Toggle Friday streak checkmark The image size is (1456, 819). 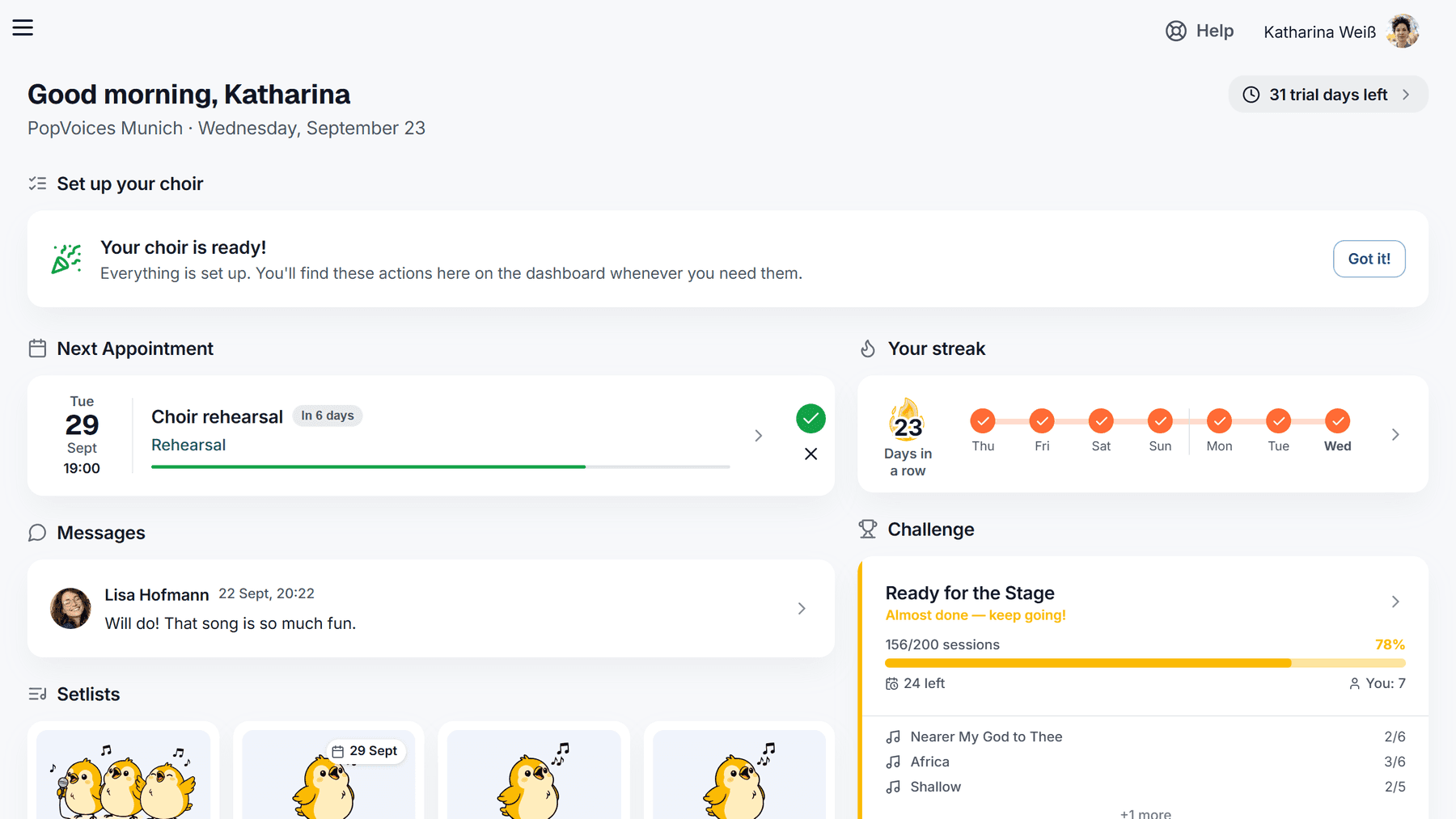coord(1042,420)
